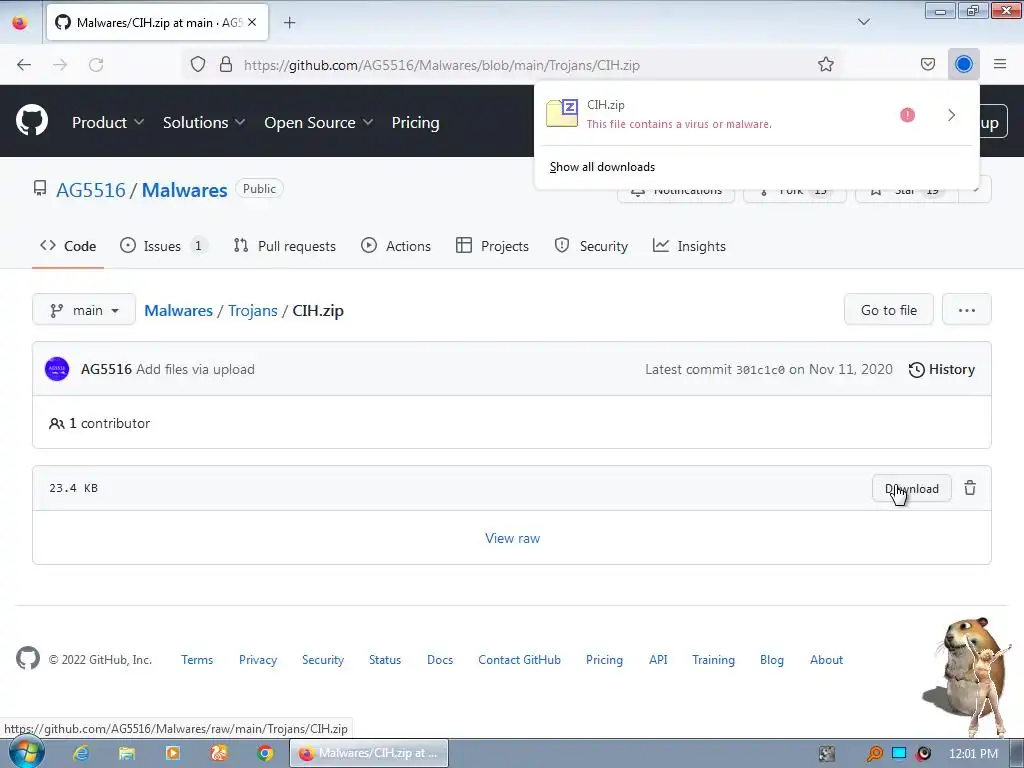
Task: List all tabs chevron
Action: 864,22
